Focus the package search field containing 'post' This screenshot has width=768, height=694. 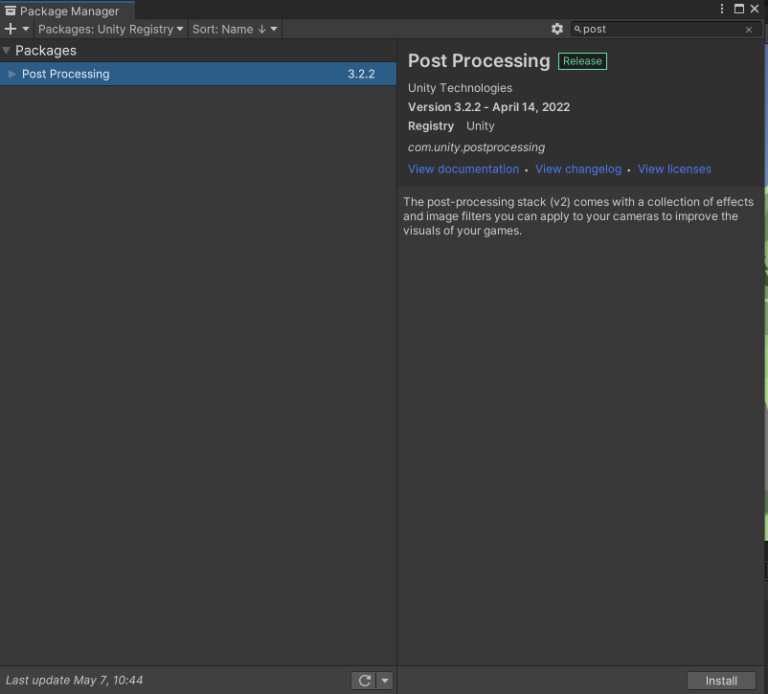660,29
